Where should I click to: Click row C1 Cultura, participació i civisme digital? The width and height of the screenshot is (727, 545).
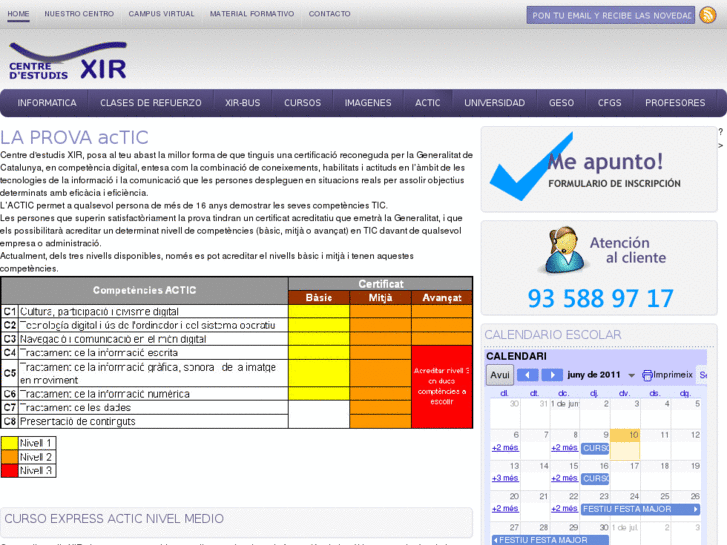[145, 311]
